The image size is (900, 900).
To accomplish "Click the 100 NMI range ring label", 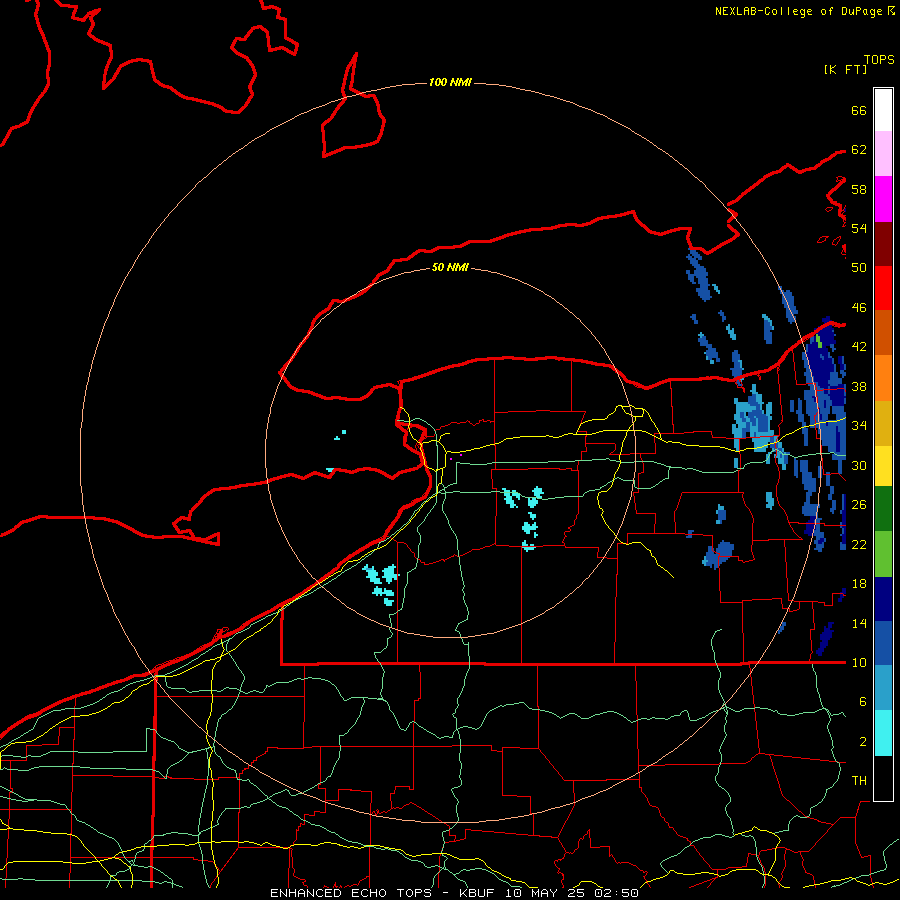I will pyautogui.click(x=450, y=83).
